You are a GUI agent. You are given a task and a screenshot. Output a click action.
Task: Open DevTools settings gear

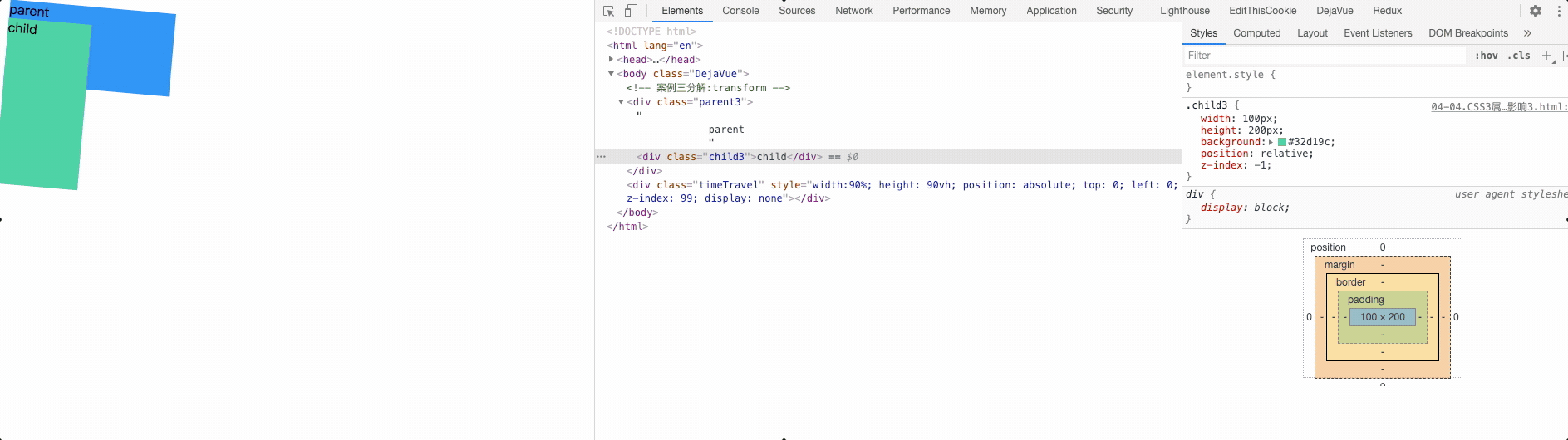coord(1536,11)
